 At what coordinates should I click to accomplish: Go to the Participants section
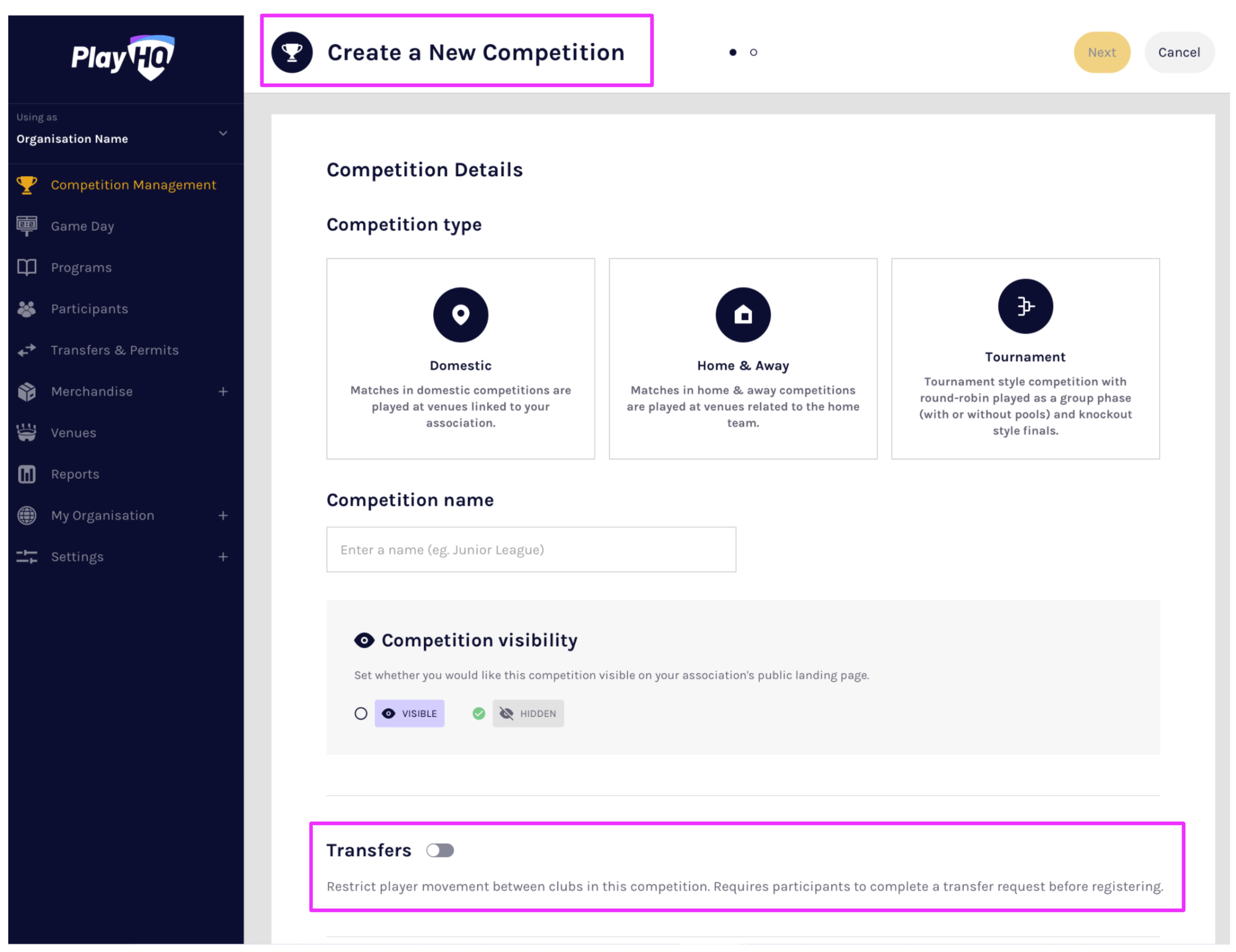click(89, 309)
